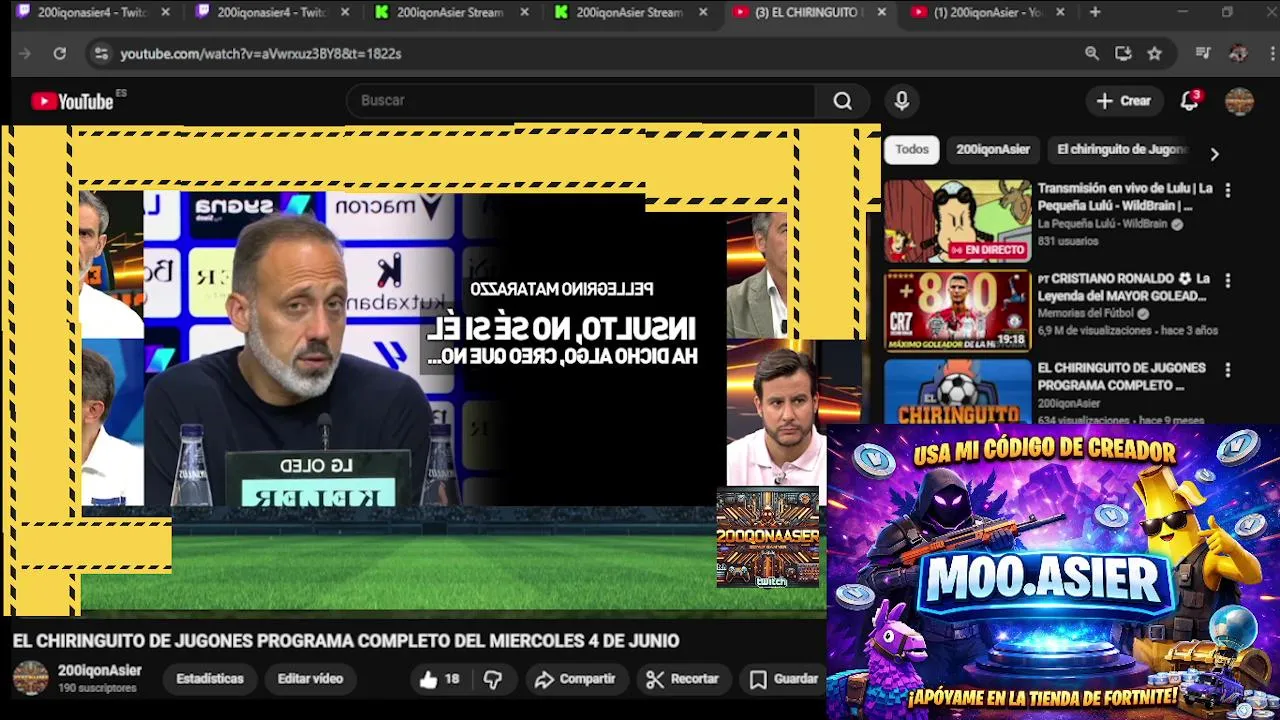Open Cristiano Ronaldo video thumbnail
Image resolution: width=1280 pixels, height=720 pixels.
(x=957, y=310)
